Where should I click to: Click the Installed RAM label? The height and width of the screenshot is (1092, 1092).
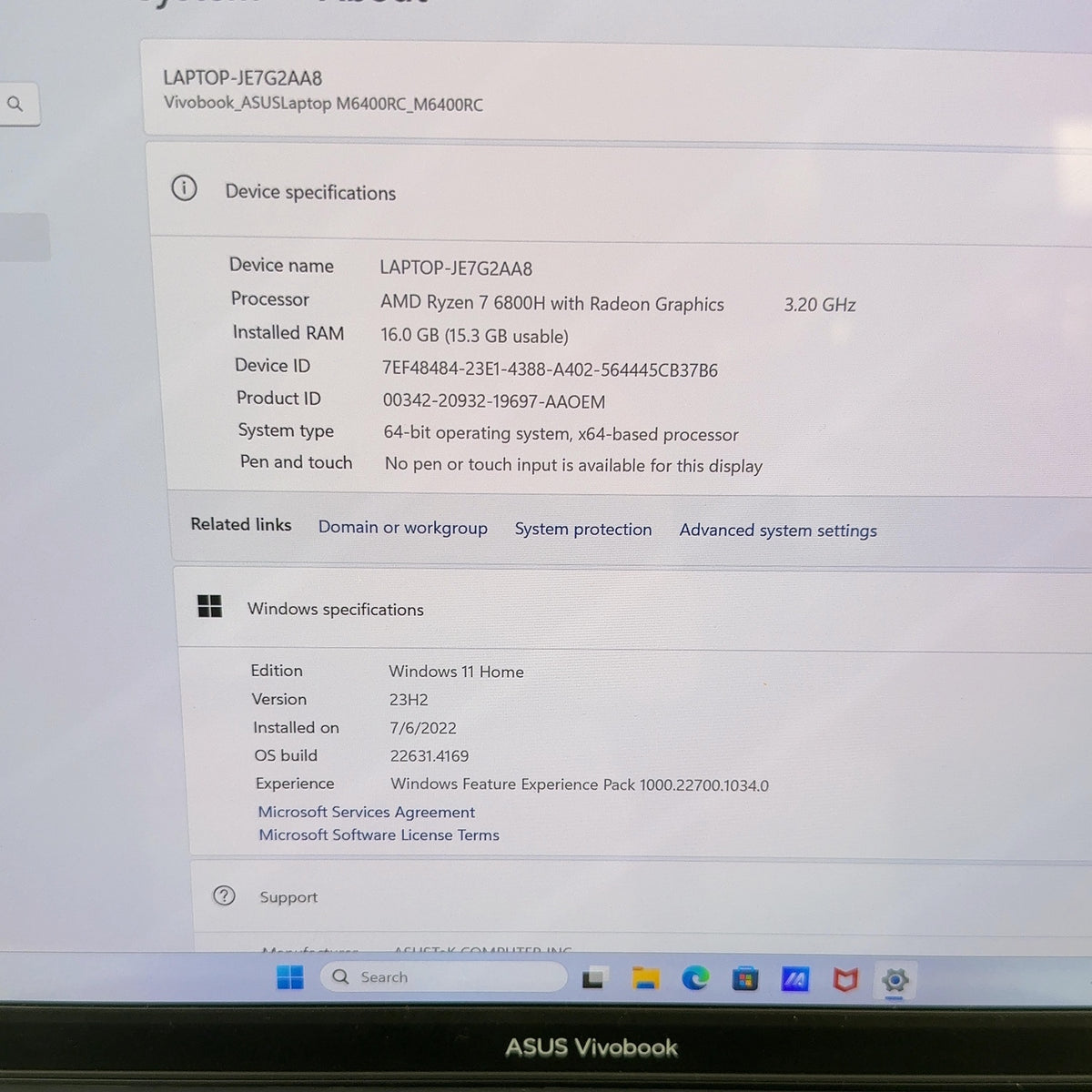pyautogui.click(x=288, y=332)
